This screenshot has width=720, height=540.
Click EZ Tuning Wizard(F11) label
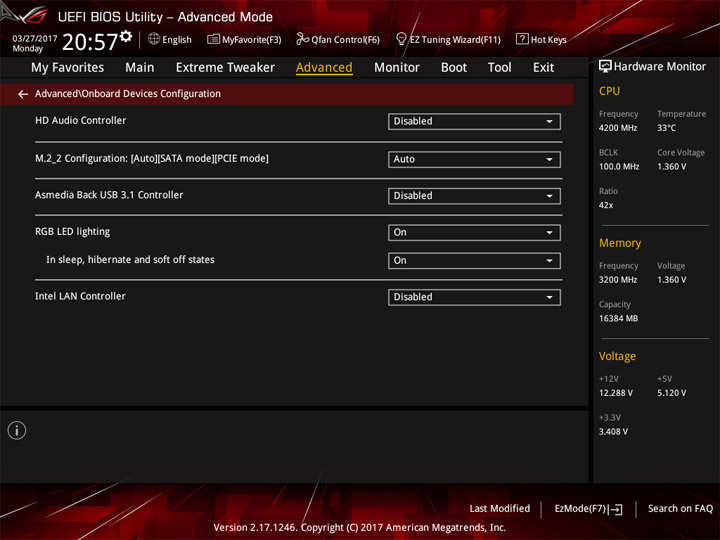click(x=455, y=40)
